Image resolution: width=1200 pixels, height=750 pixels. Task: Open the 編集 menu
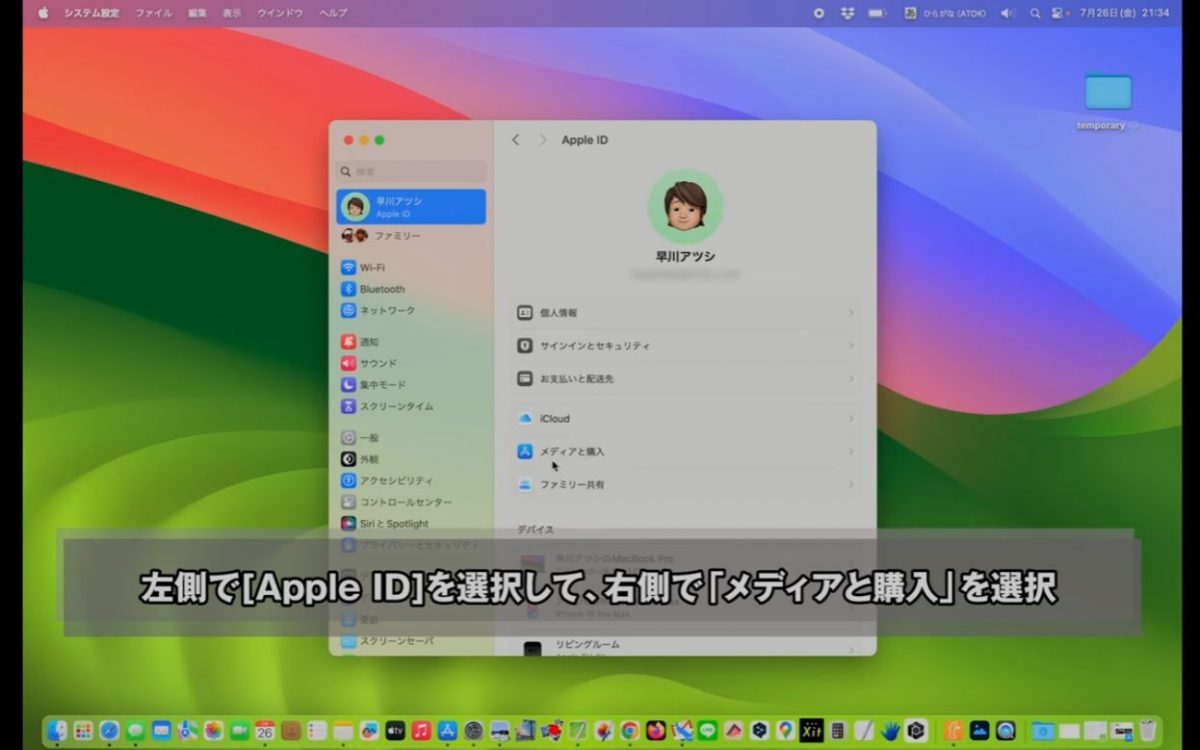(197, 13)
